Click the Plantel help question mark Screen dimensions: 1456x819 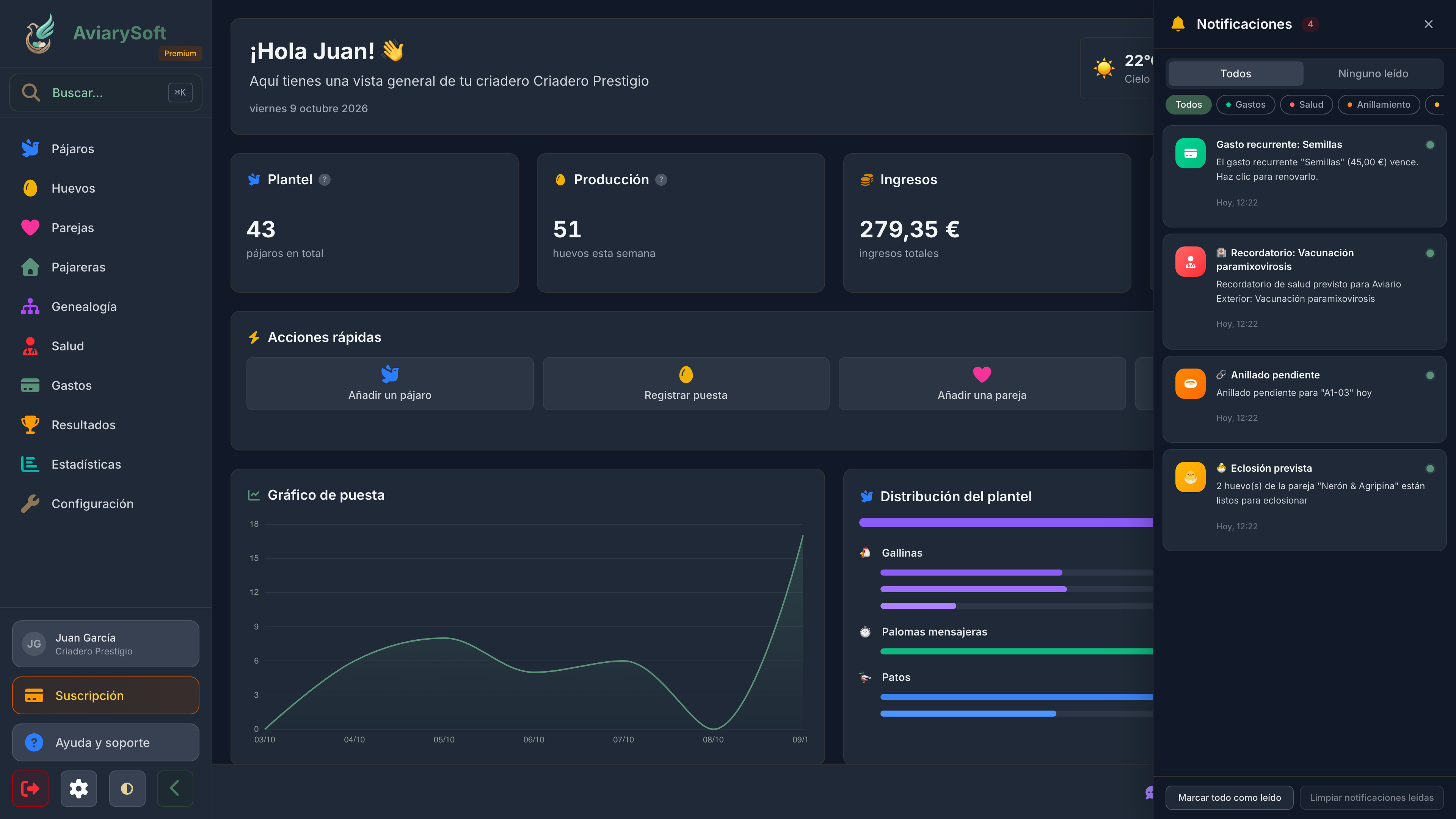pos(325,180)
